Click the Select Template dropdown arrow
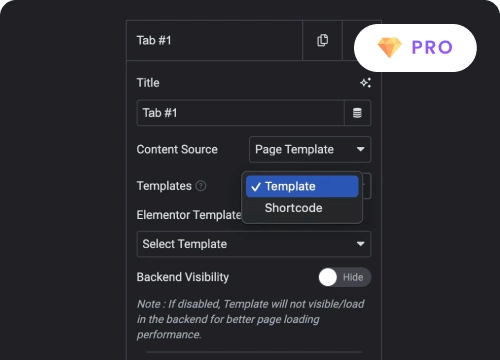The width and height of the screenshot is (500, 360). [x=360, y=244]
